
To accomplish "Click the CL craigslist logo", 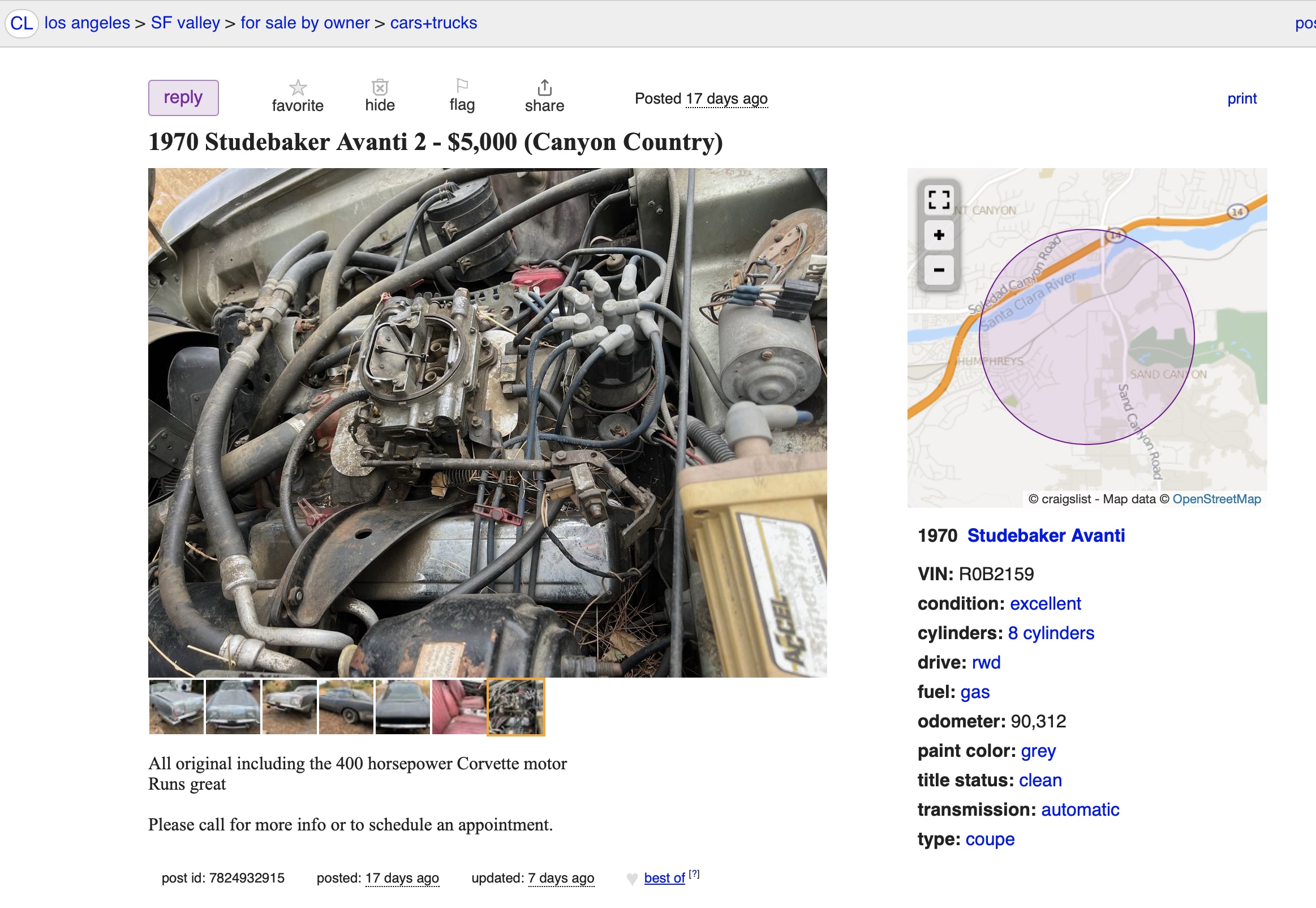I will [x=21, y=23].
